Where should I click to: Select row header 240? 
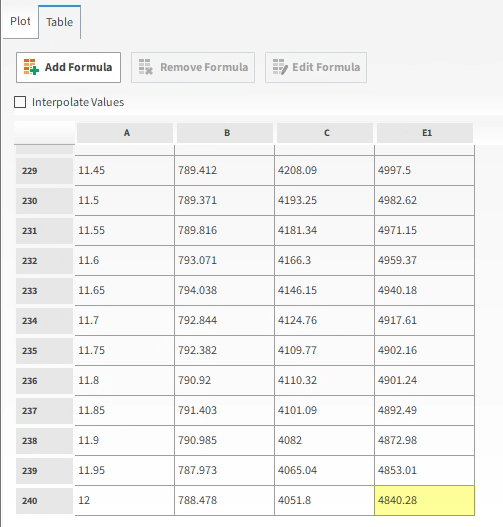point(44,501)
